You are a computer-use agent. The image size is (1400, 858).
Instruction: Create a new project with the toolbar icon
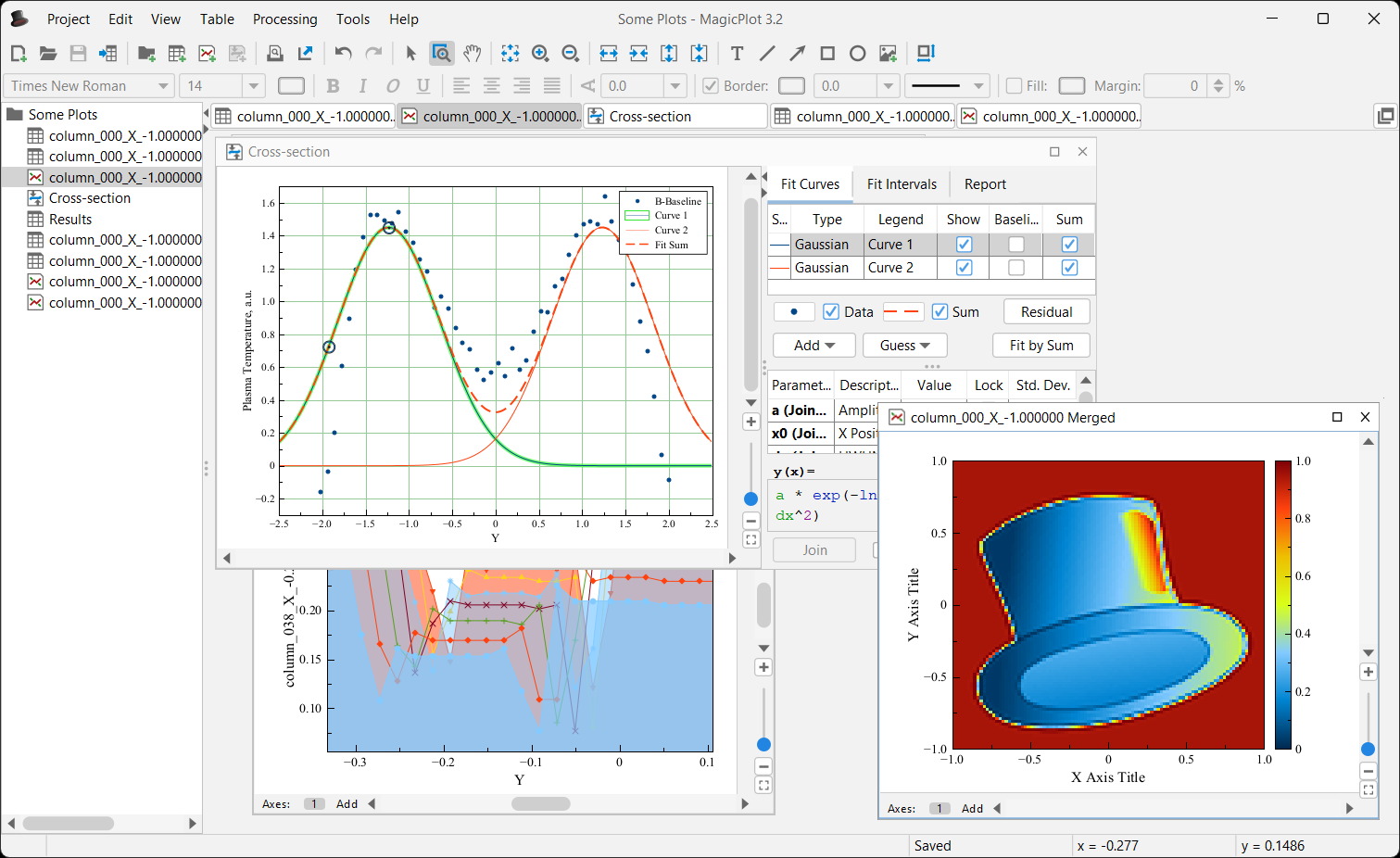pyautogui.click(x=18, y=54)
